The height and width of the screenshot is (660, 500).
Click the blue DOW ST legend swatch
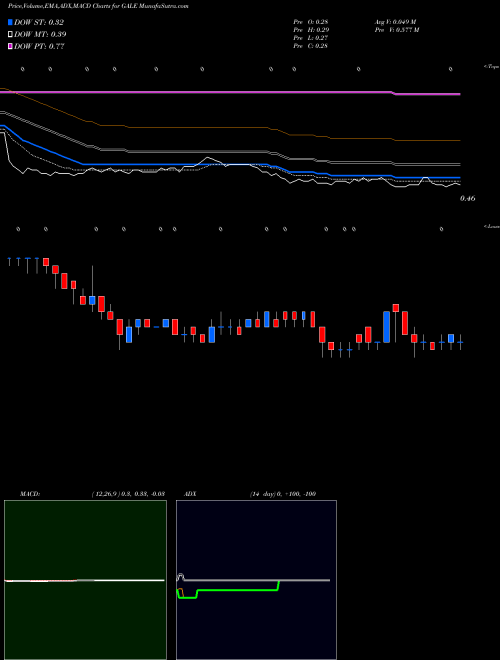tap(10, 22)
